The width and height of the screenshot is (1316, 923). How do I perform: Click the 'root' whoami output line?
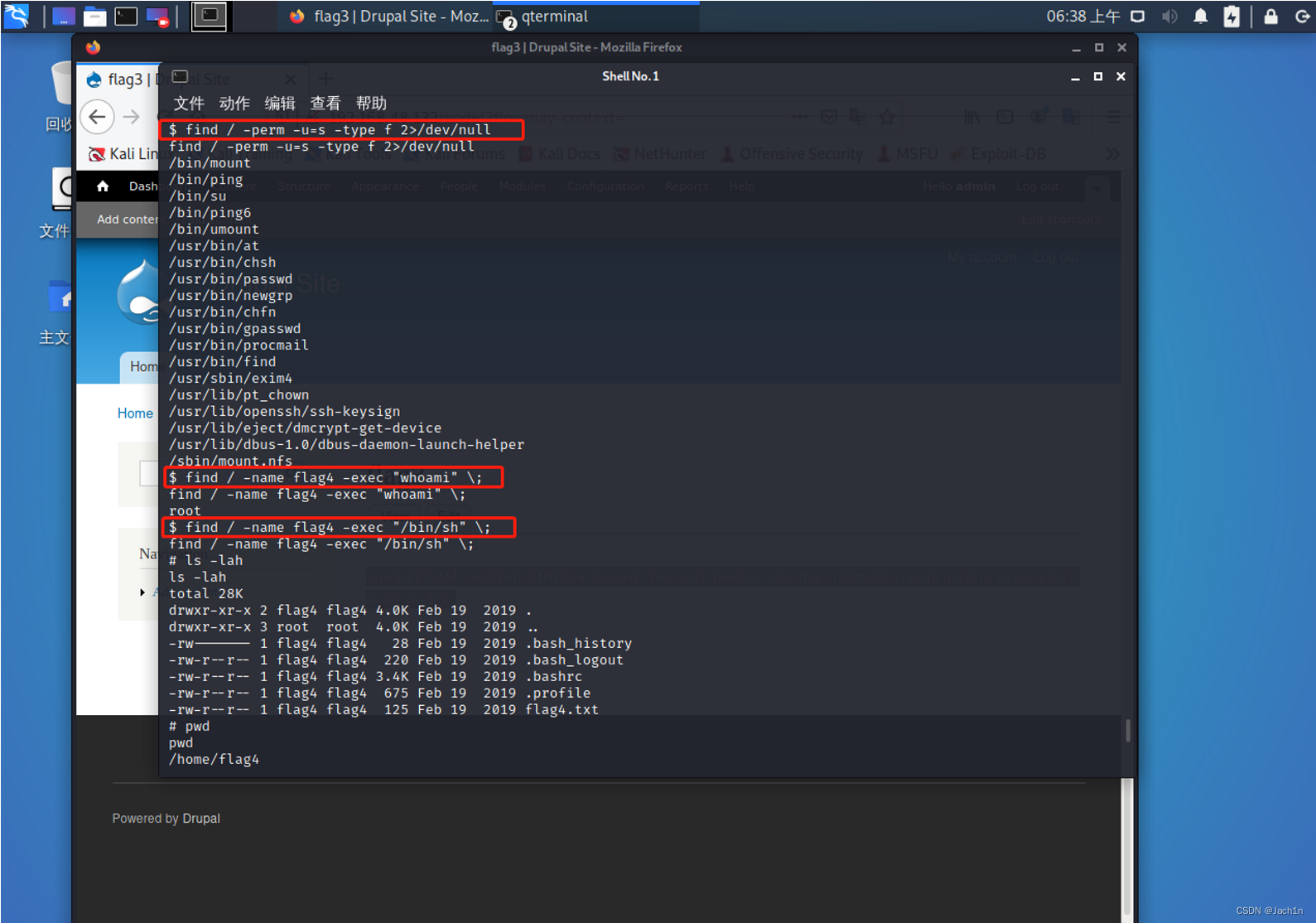pyautogui.click(x=185, y=511)
